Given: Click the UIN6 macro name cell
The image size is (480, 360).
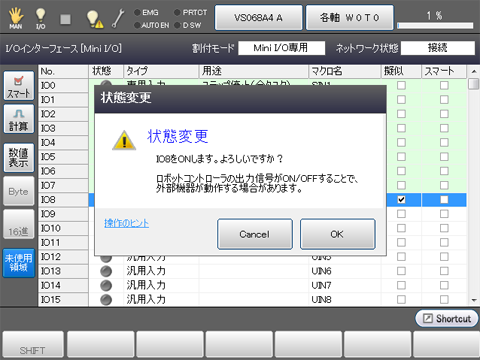Looking at the screenshot, I should click(345, 271).
